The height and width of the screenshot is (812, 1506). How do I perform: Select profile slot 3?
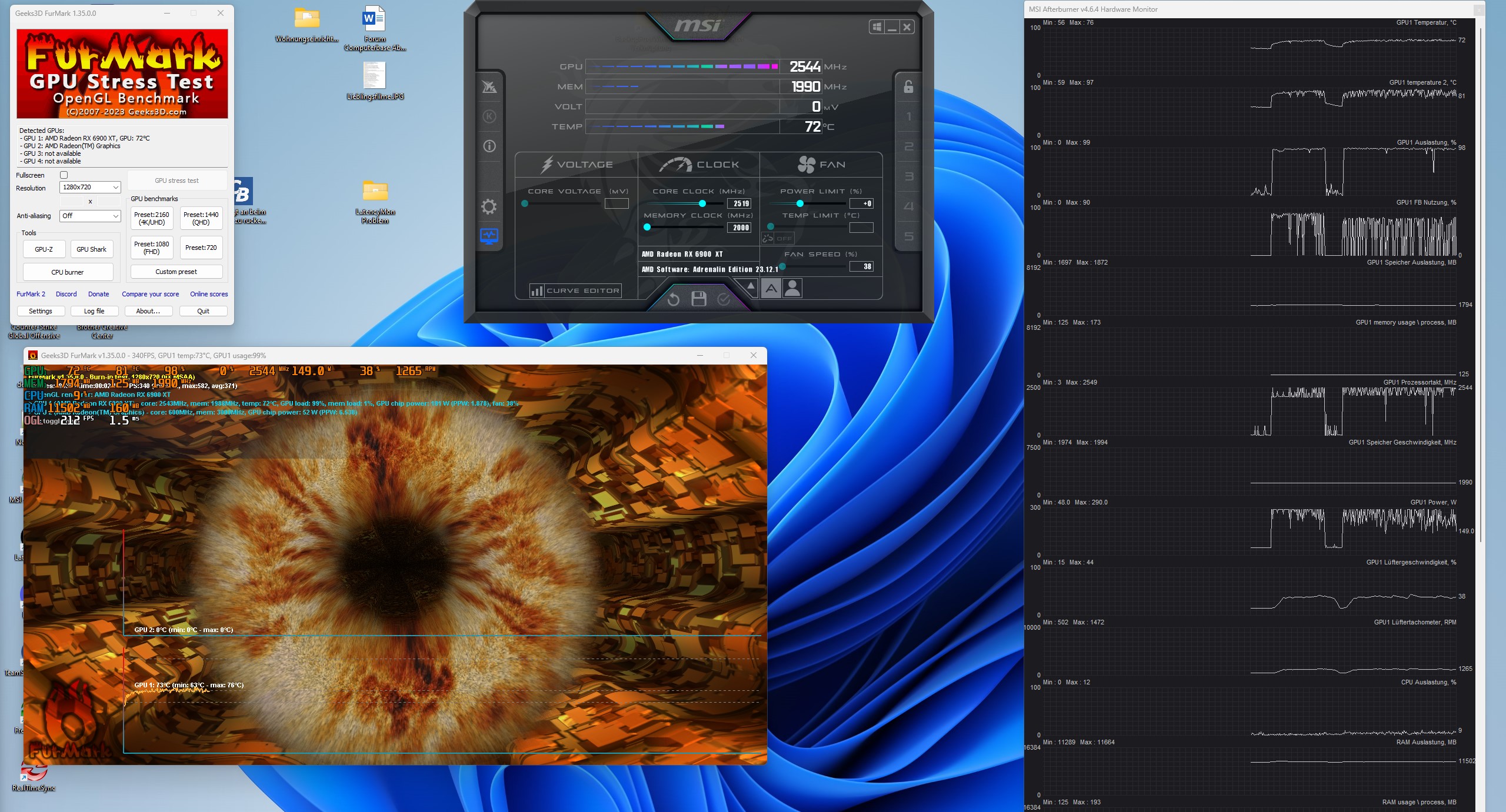pyautogui.click(x=908, y=176)
